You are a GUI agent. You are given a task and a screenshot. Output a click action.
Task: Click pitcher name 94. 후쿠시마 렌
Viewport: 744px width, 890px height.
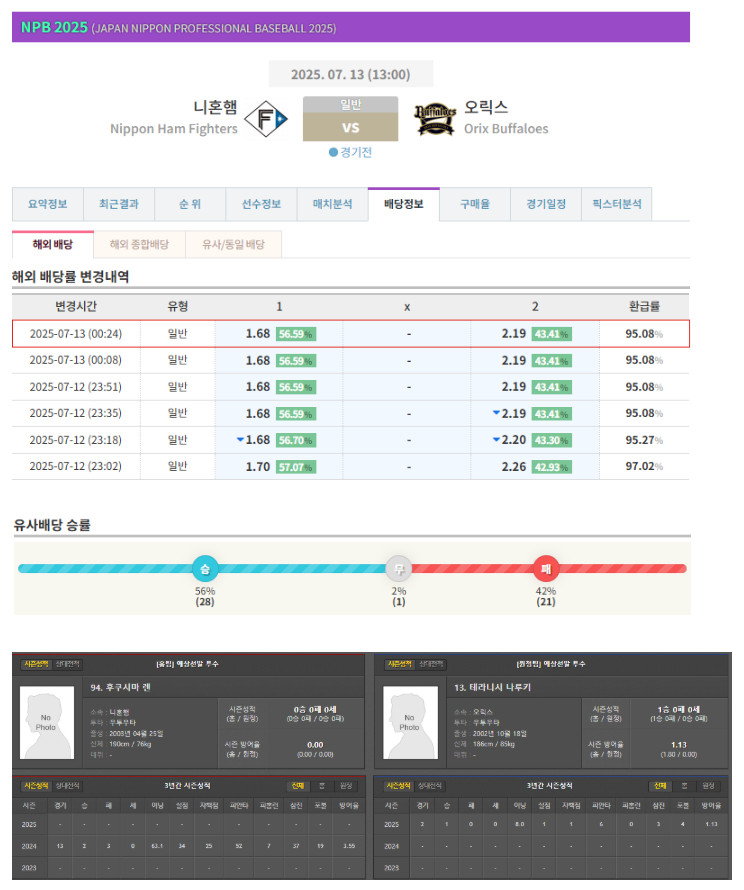click(120, 687)
